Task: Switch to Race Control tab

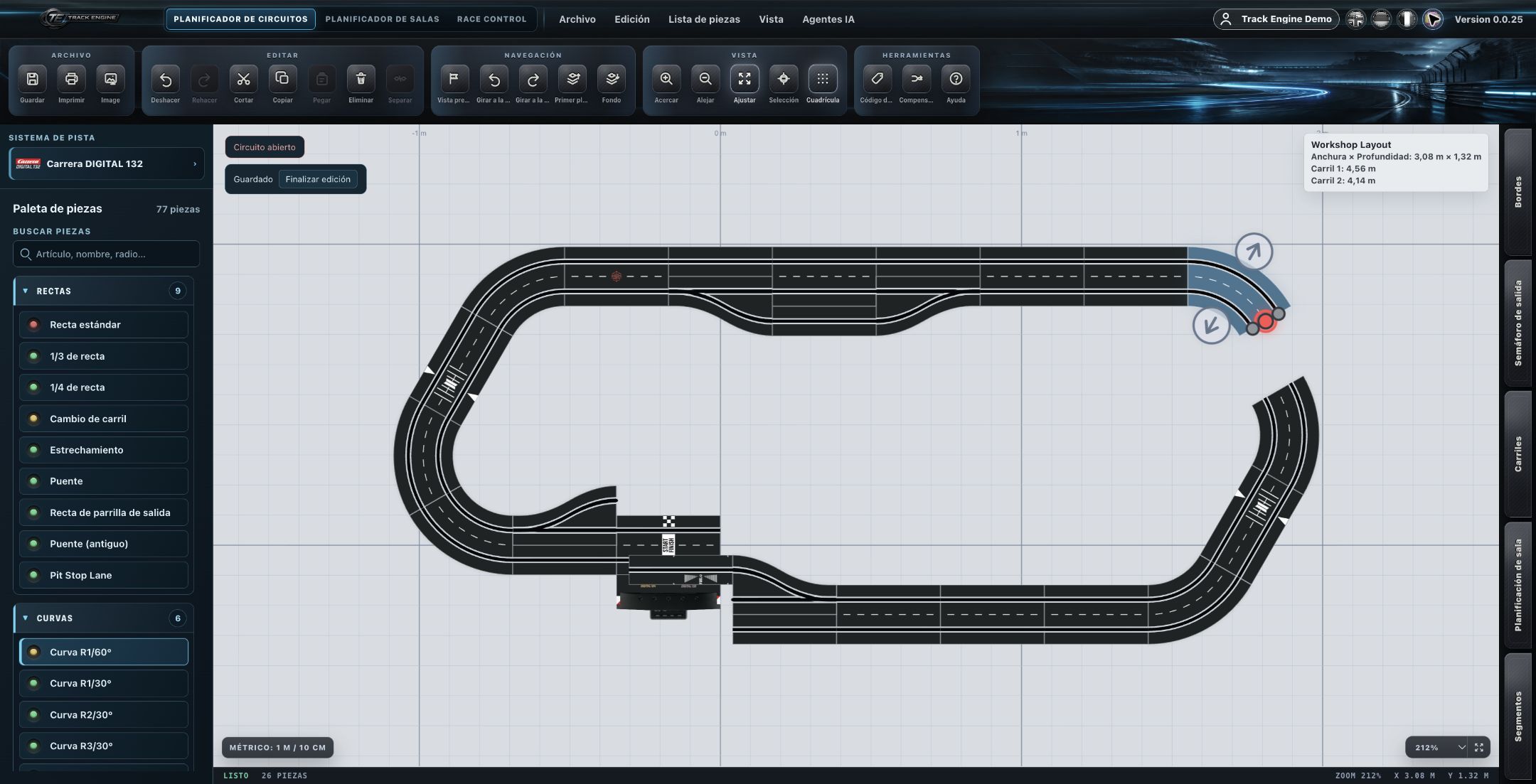Action: [x=491, y=19]
